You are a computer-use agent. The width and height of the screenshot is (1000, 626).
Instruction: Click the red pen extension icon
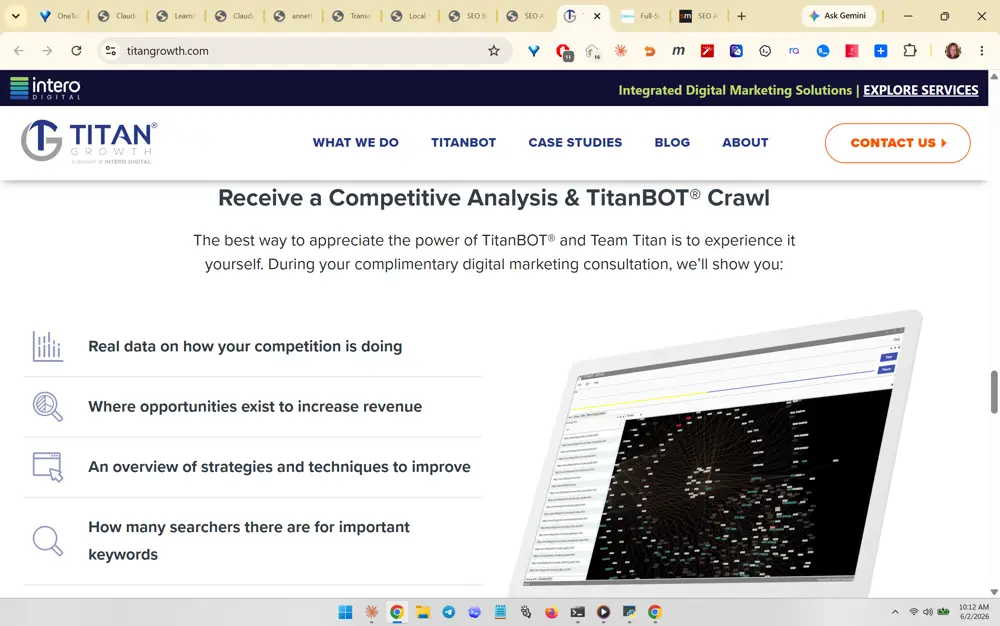[707, 51]
